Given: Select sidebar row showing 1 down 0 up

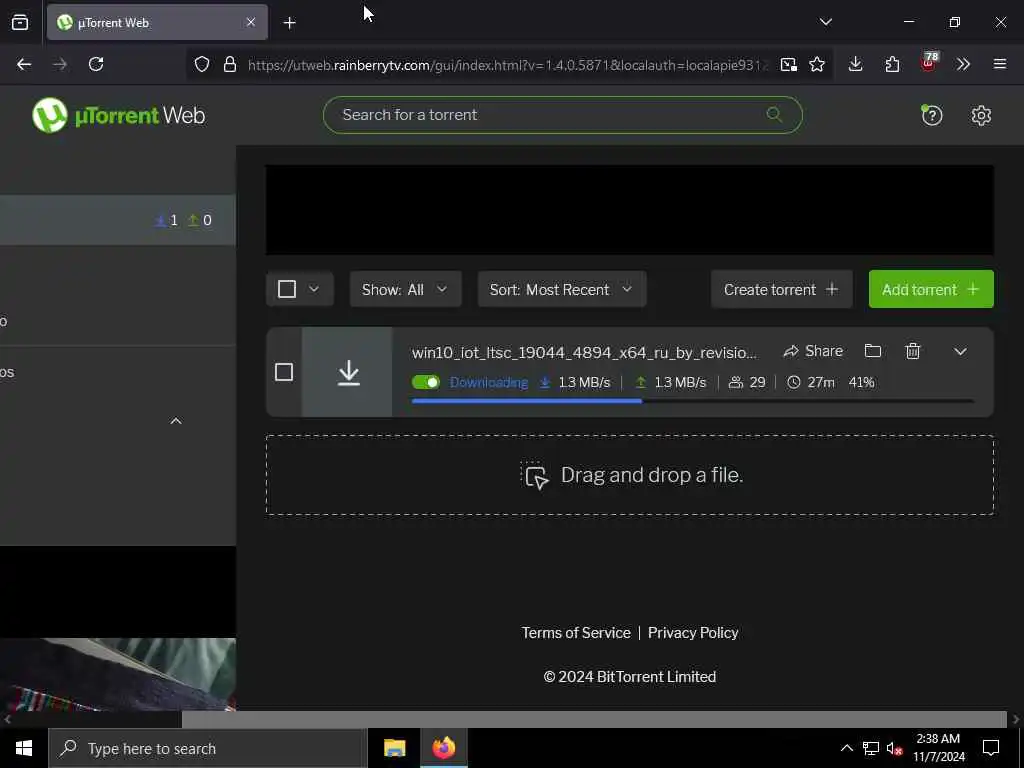Looking at the screenshot, I should point(118,220).
